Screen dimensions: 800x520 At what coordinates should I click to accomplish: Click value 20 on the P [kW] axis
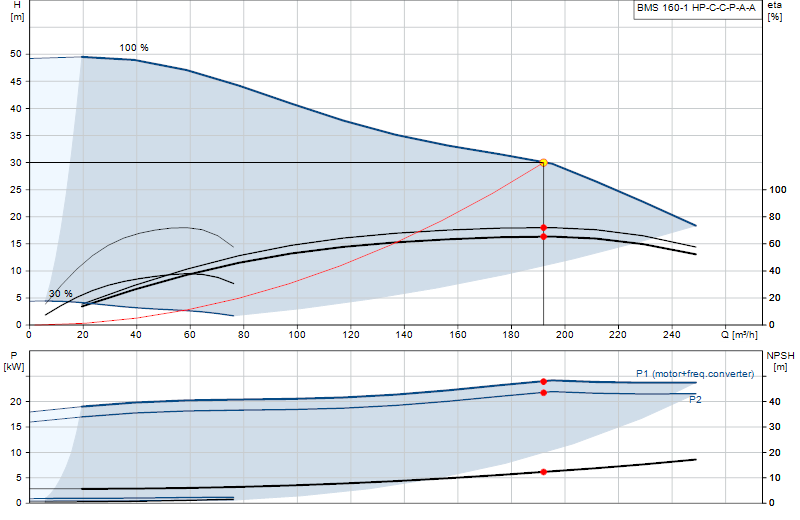pyautogui.click(x=16, y=402)
